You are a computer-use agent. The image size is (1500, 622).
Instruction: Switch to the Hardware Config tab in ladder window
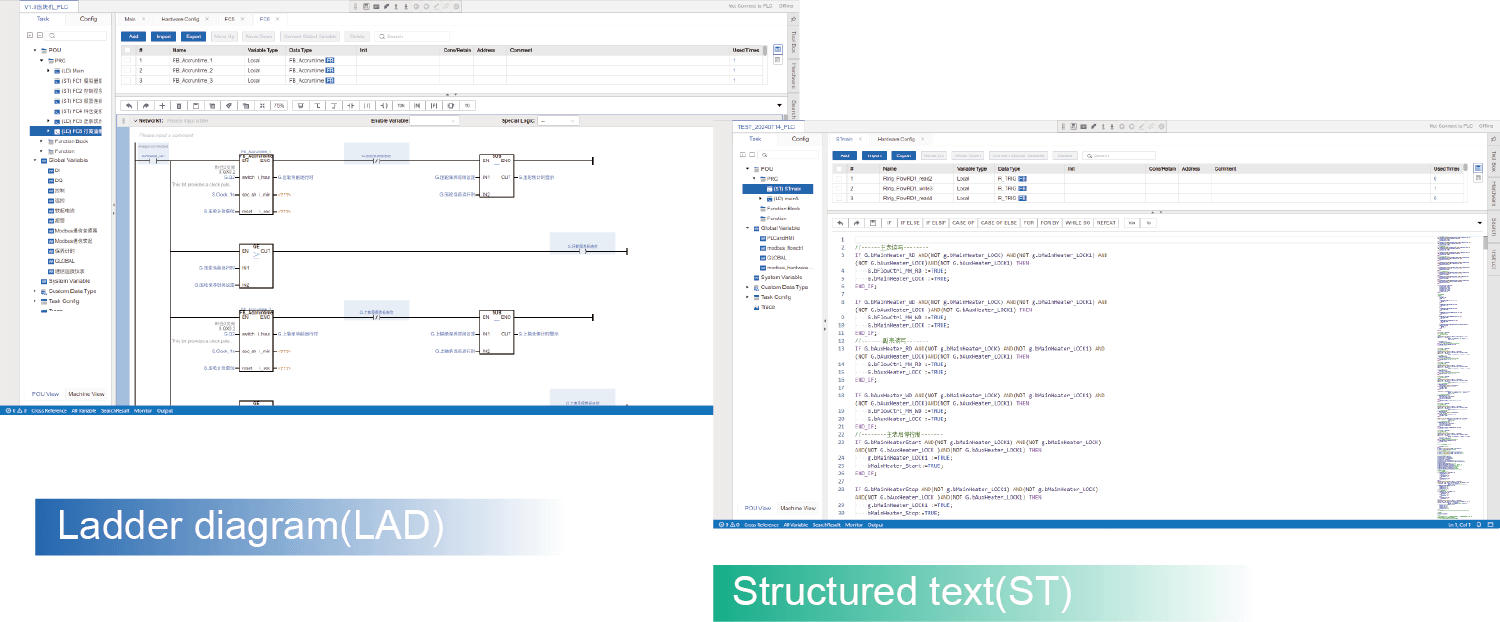coord(180,19)
